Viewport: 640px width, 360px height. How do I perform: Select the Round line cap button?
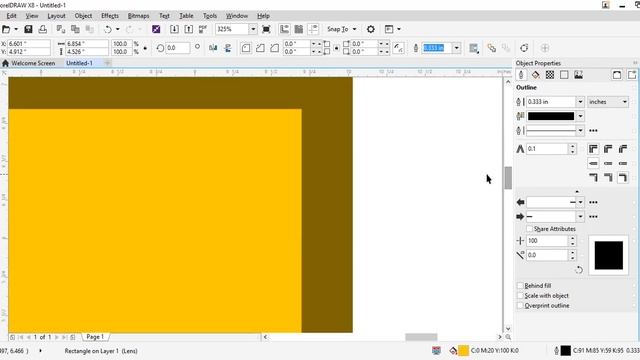pos(608,163)
